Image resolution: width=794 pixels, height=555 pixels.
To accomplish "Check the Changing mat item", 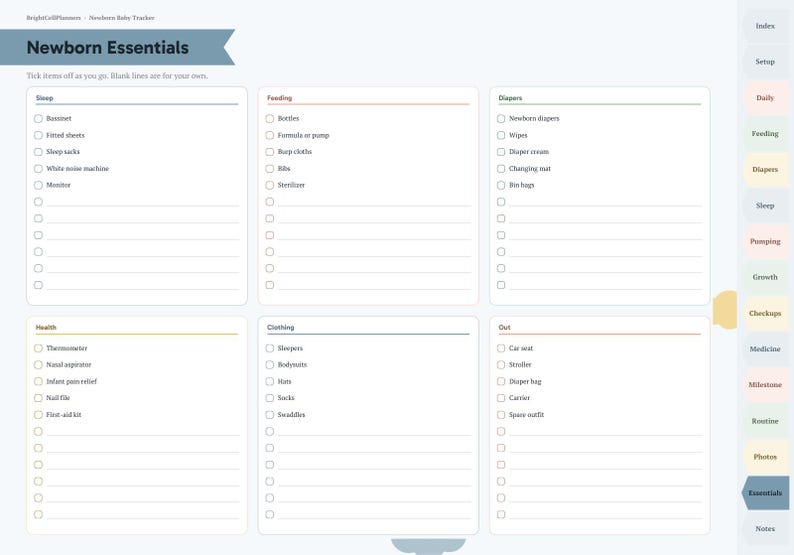I will point(501,169).
